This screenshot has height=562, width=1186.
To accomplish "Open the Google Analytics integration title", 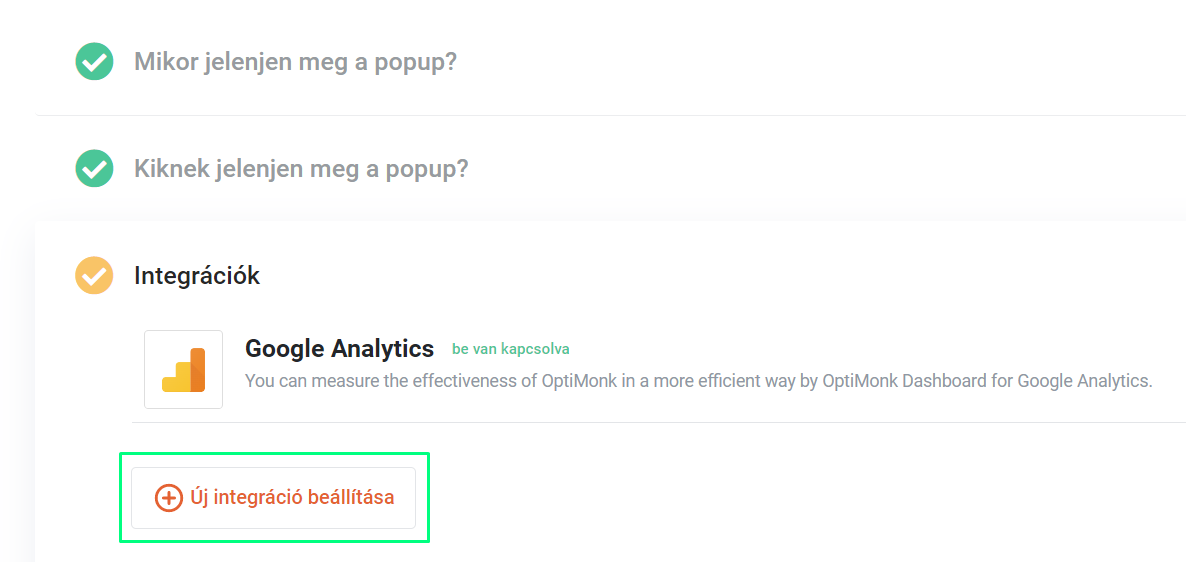I will [340, 349].
